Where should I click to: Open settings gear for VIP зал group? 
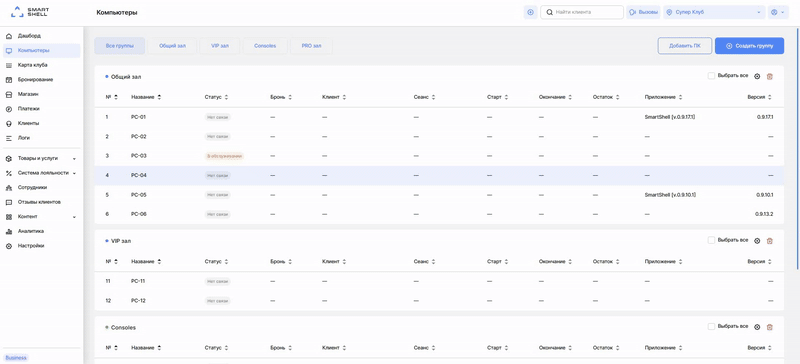click(757, 241)
